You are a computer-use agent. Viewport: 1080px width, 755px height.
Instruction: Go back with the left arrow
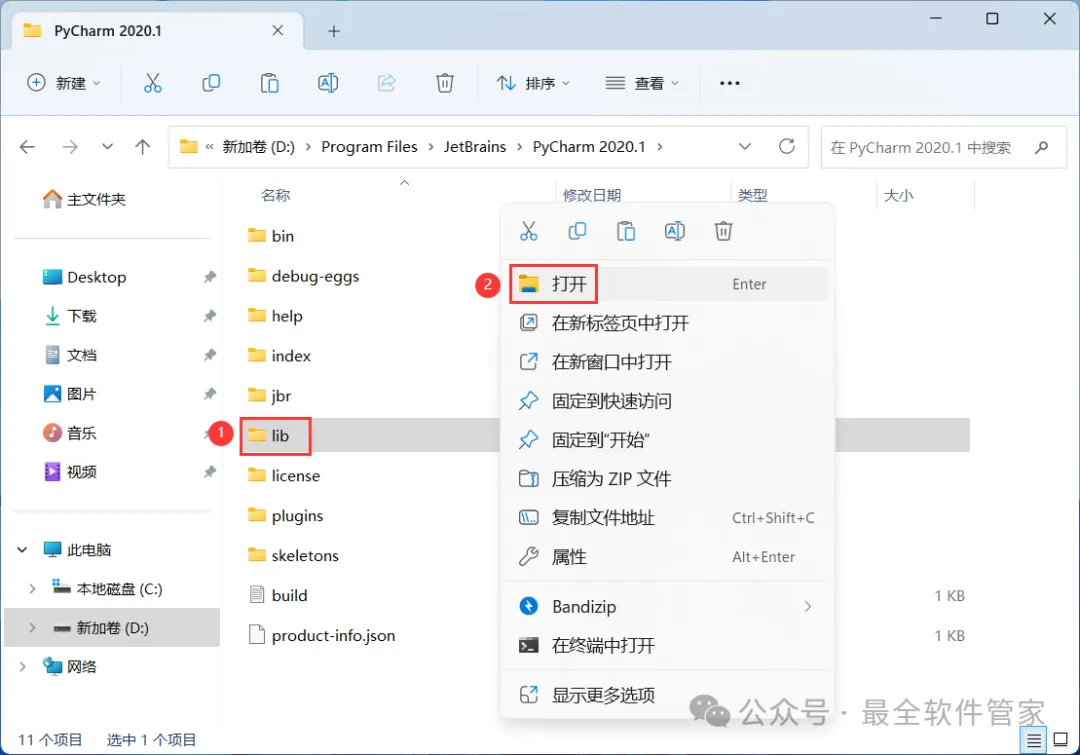tap(28, 147)
